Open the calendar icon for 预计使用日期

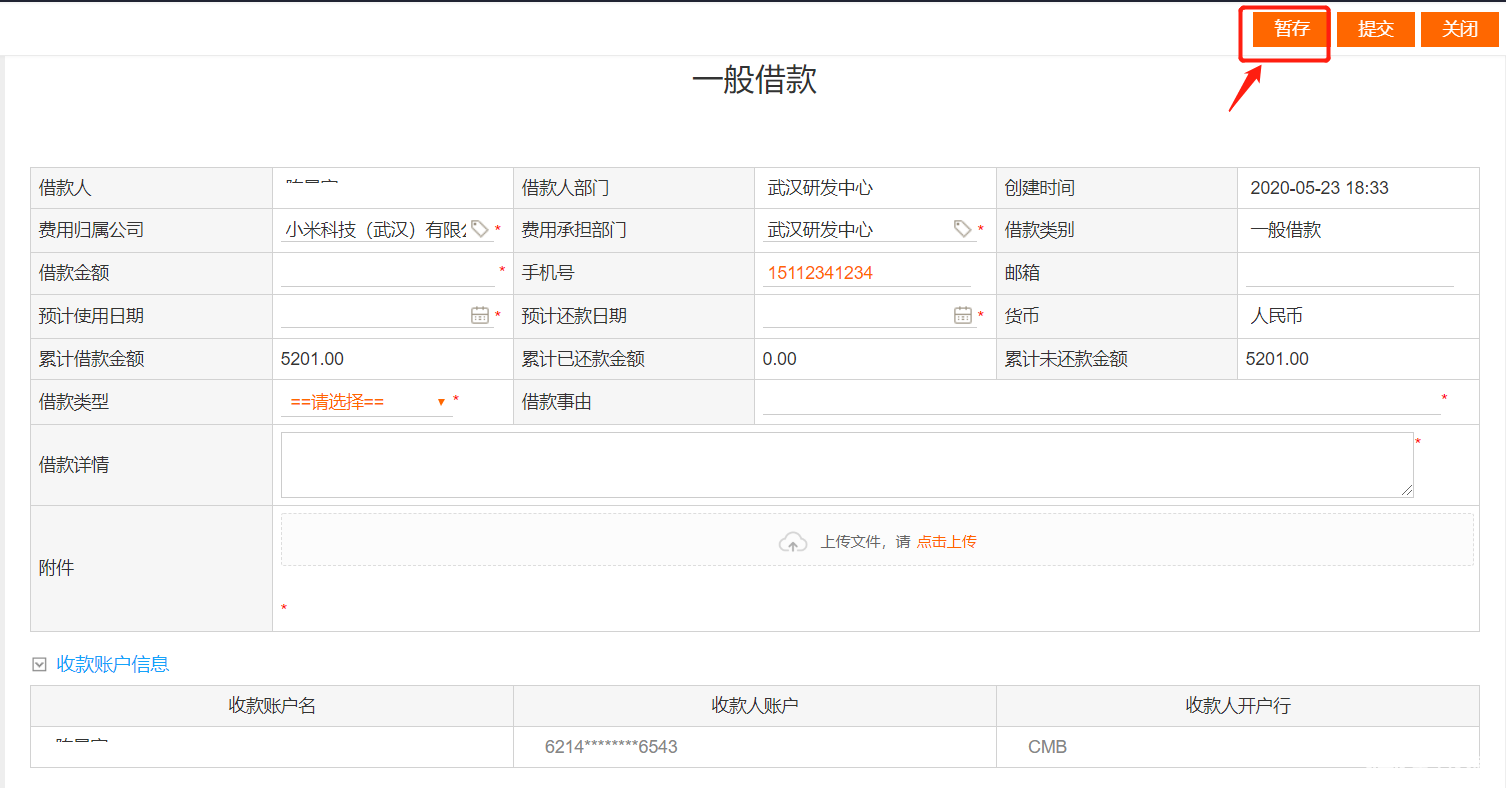click(x=480, y=315)
